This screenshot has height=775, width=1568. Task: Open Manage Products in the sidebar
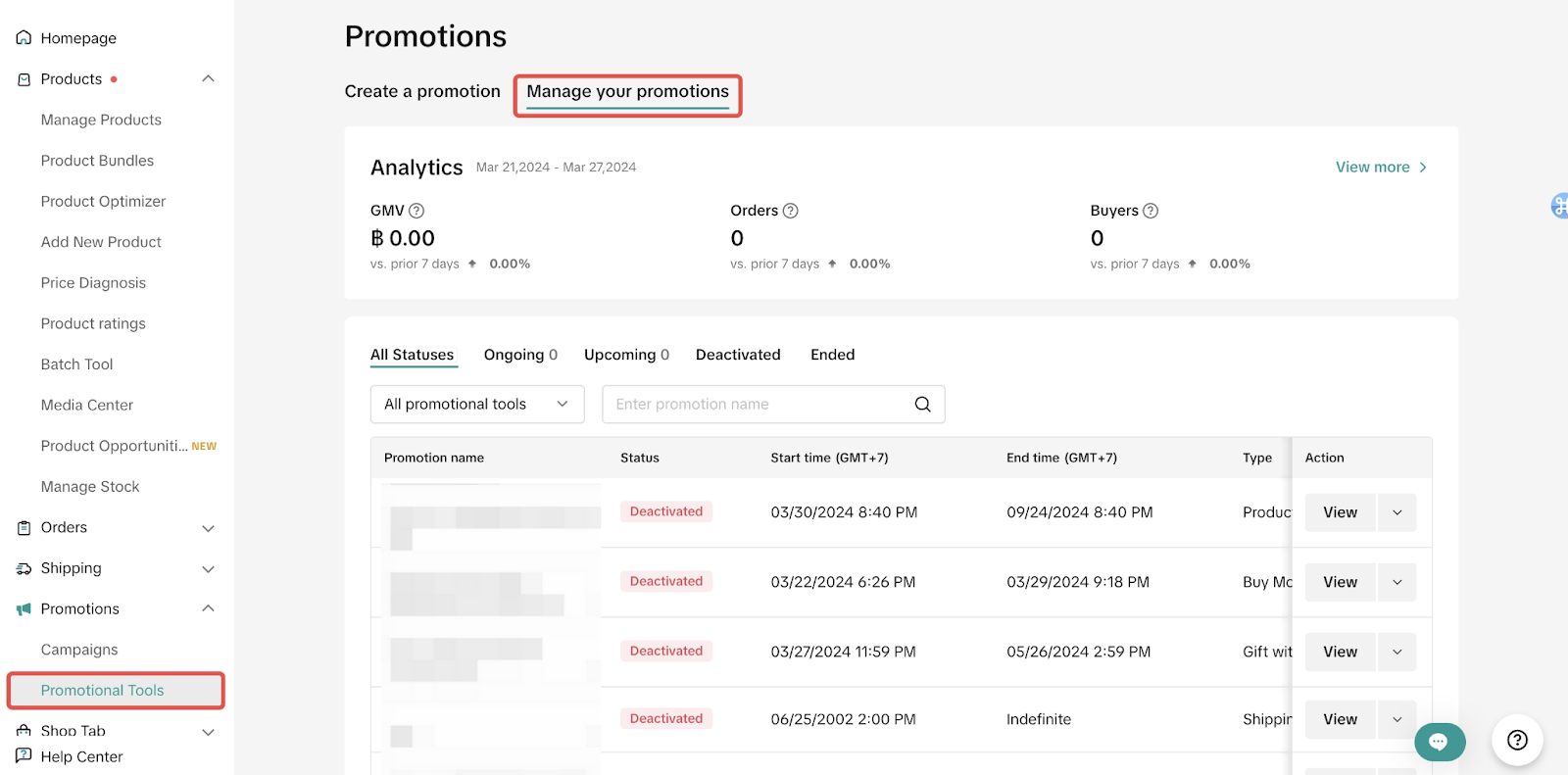coord(101,121)
